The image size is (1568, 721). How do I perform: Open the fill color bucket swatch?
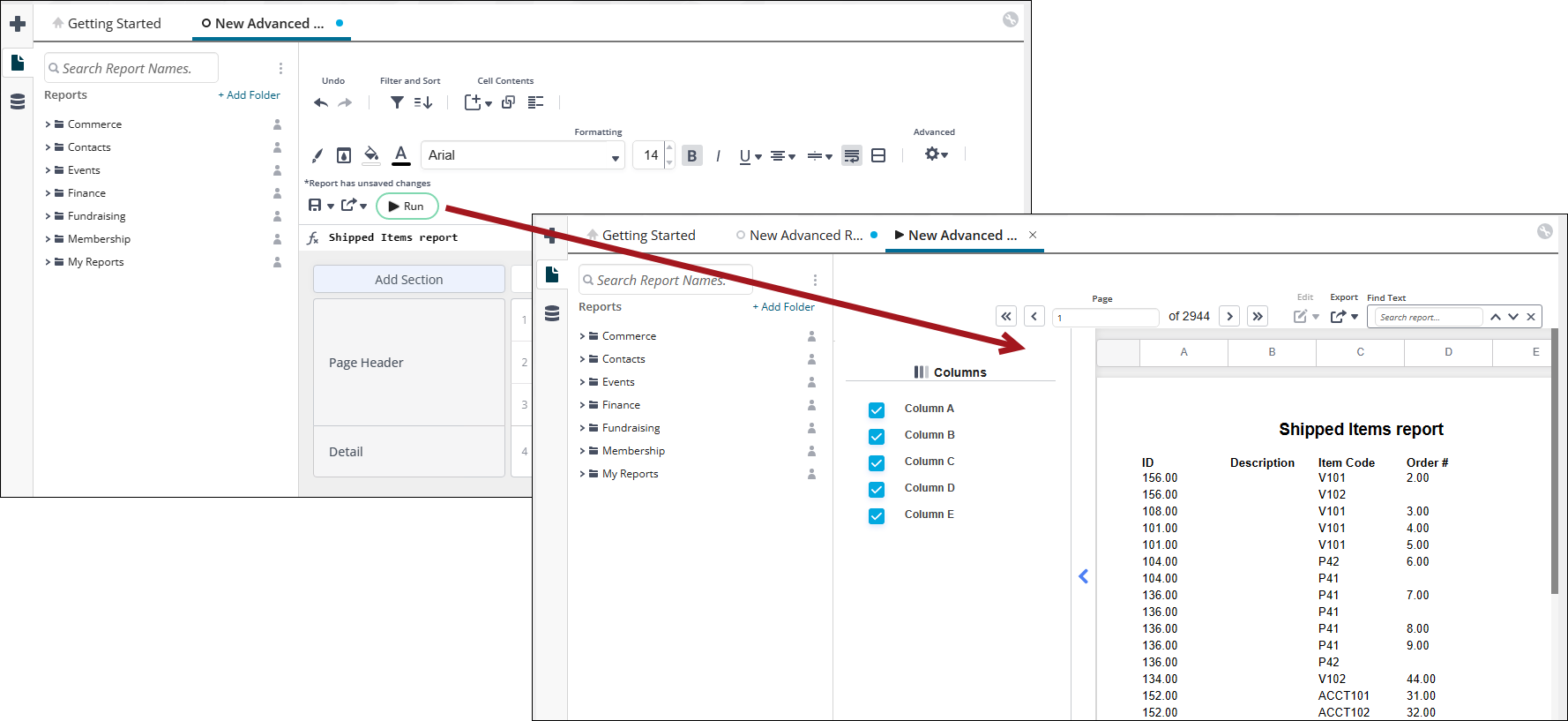pyautogui.click(x=372, y=155)
